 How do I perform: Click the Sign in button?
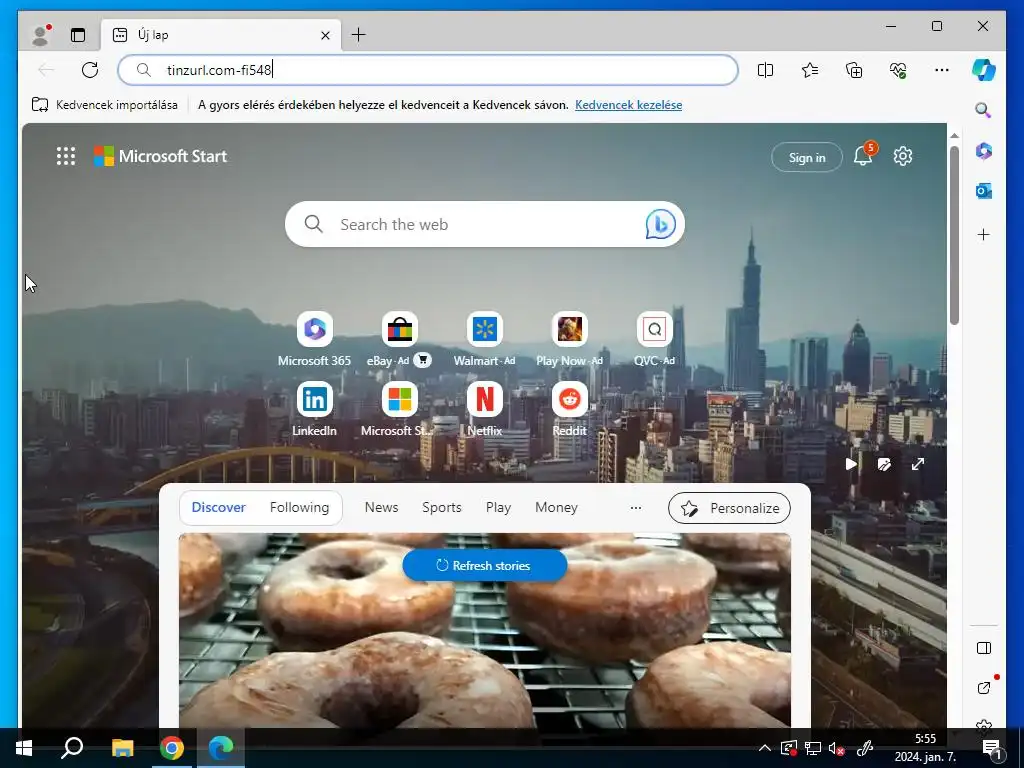(807, 157)
